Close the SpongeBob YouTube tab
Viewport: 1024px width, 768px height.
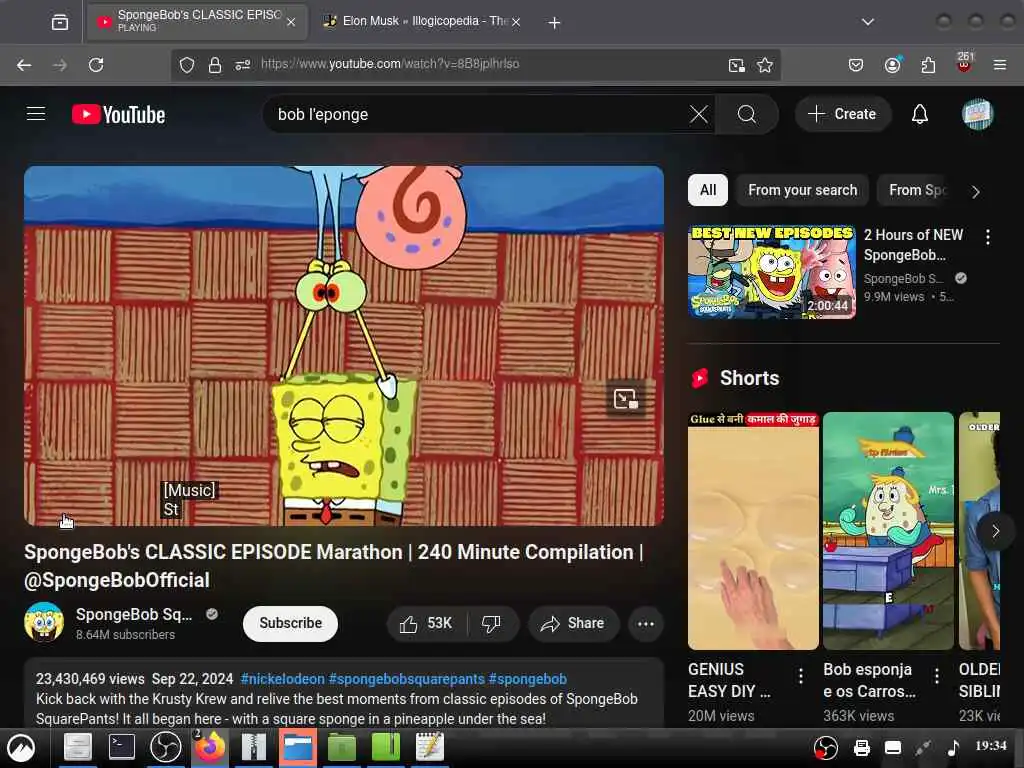(291, 22)
